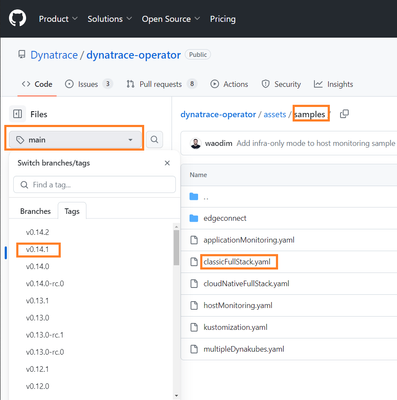Click the file icon beside applicationMonitoring.yaml
397x400 pixels.
[x=194, y=240]
